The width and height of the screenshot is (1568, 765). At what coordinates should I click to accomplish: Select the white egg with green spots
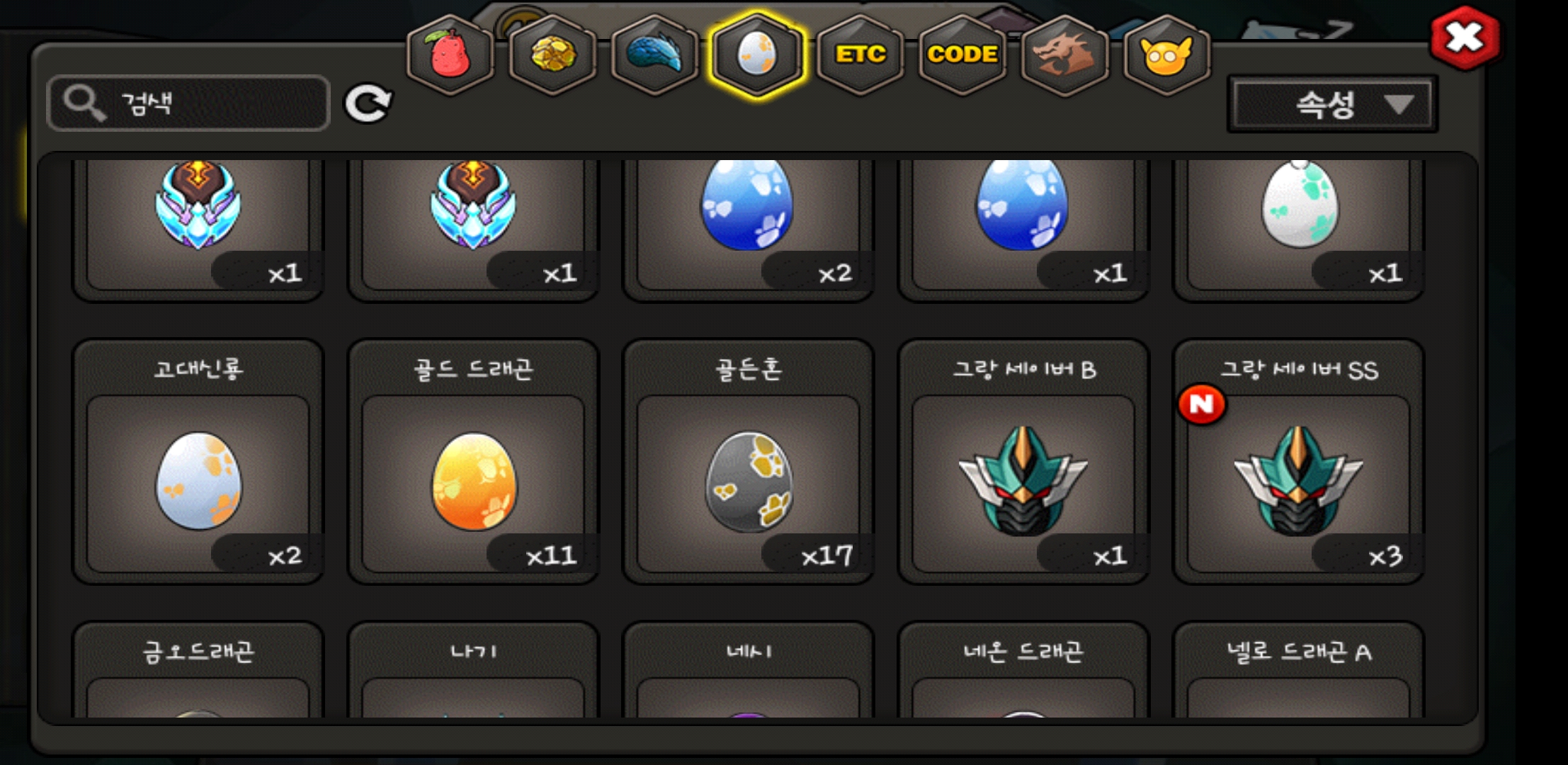(x=1299, y=227)
